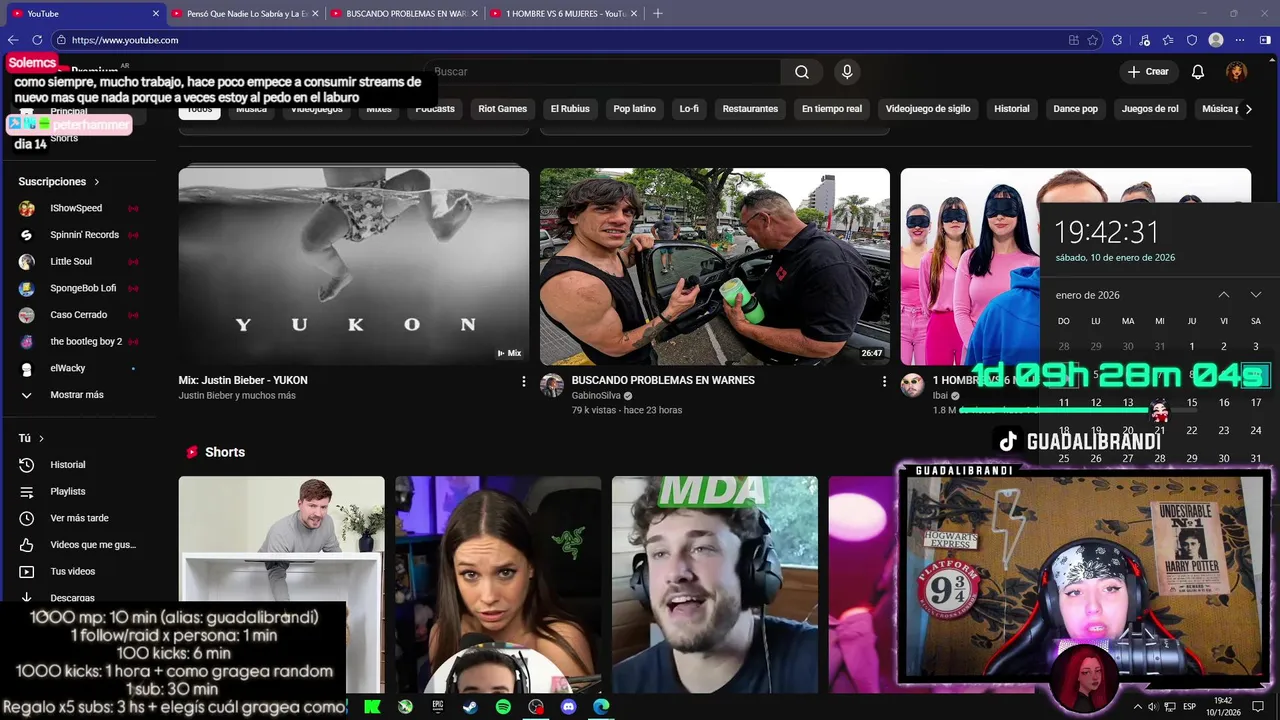This screenshot has width=1280, height=720.
Task: Go back with browser back arrow
Action: point(13,40)
